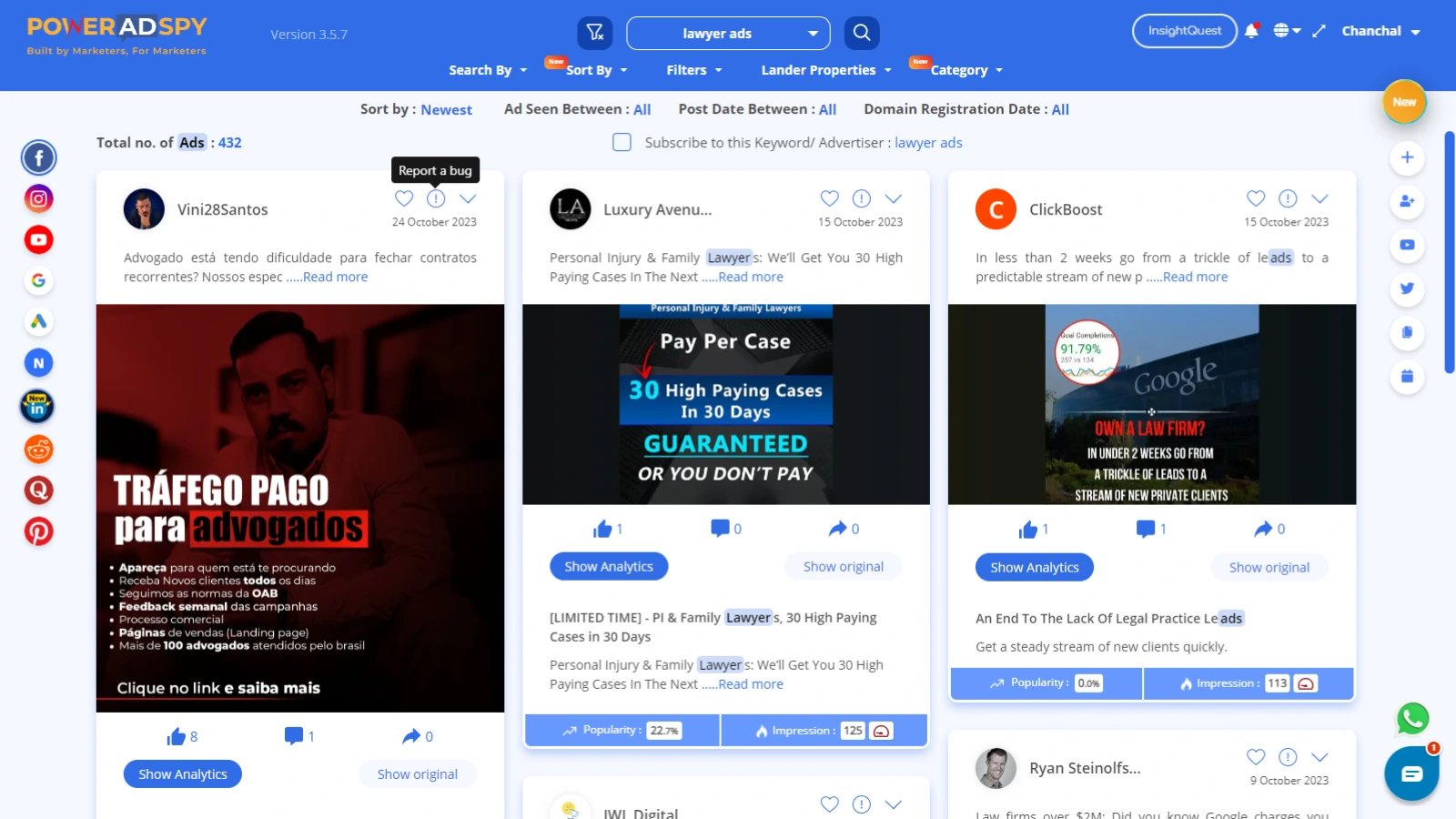Expand chevron on Luxury Avenu ad

point(894,198)
